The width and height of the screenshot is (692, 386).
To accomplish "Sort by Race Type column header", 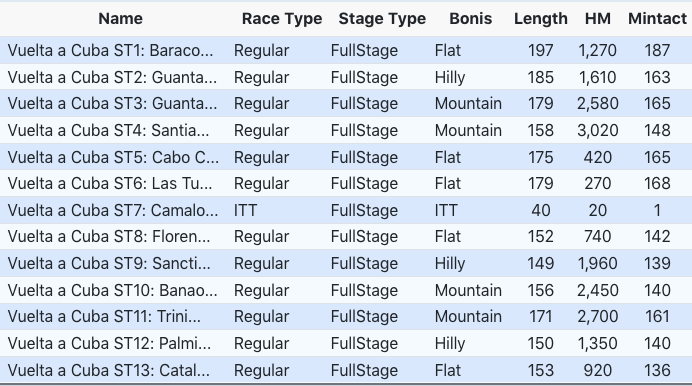I will point(282,19).
